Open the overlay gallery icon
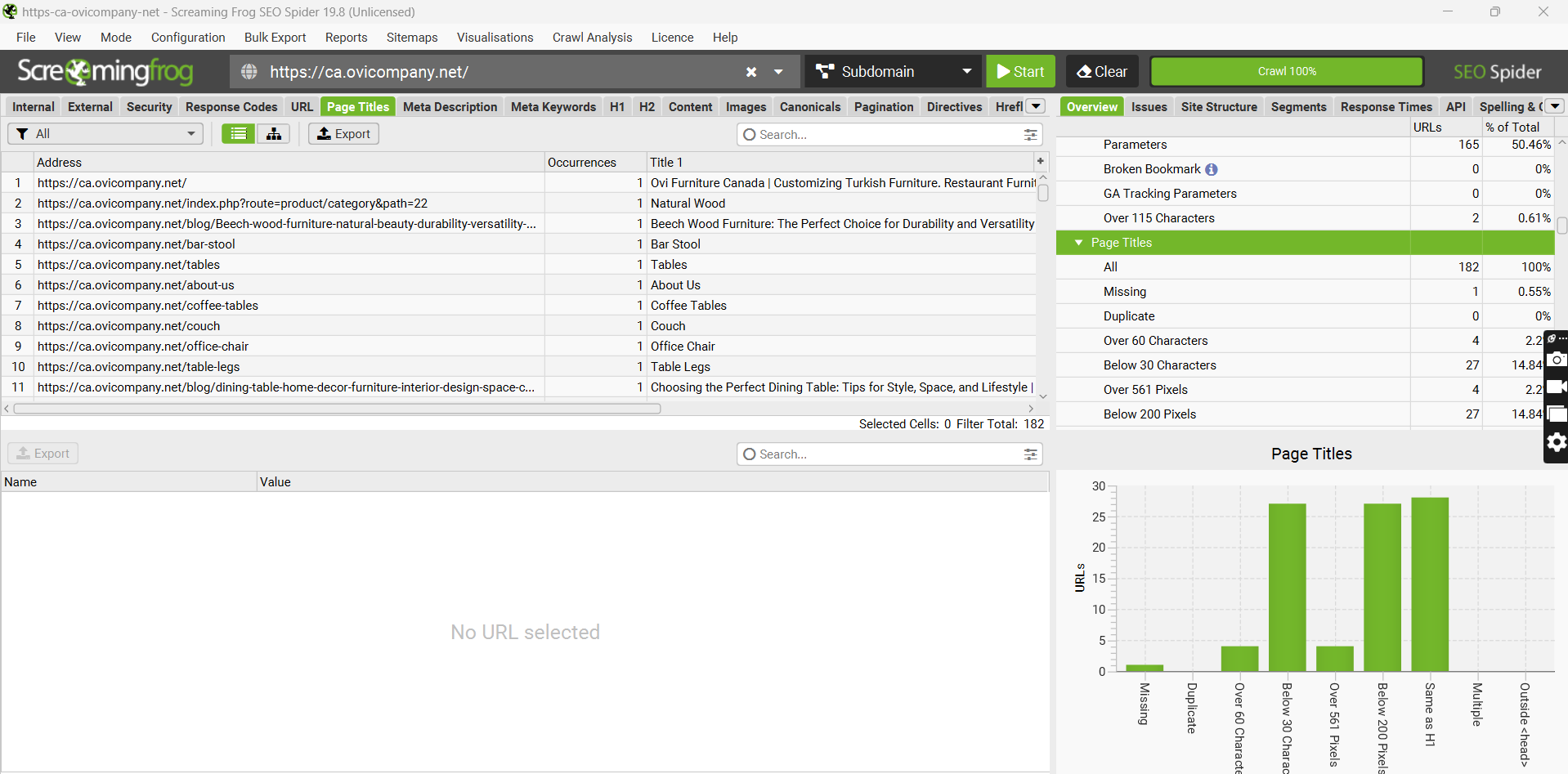Image resolution: width=1568 pixels, height=774 pixels. coord(1557,414)
